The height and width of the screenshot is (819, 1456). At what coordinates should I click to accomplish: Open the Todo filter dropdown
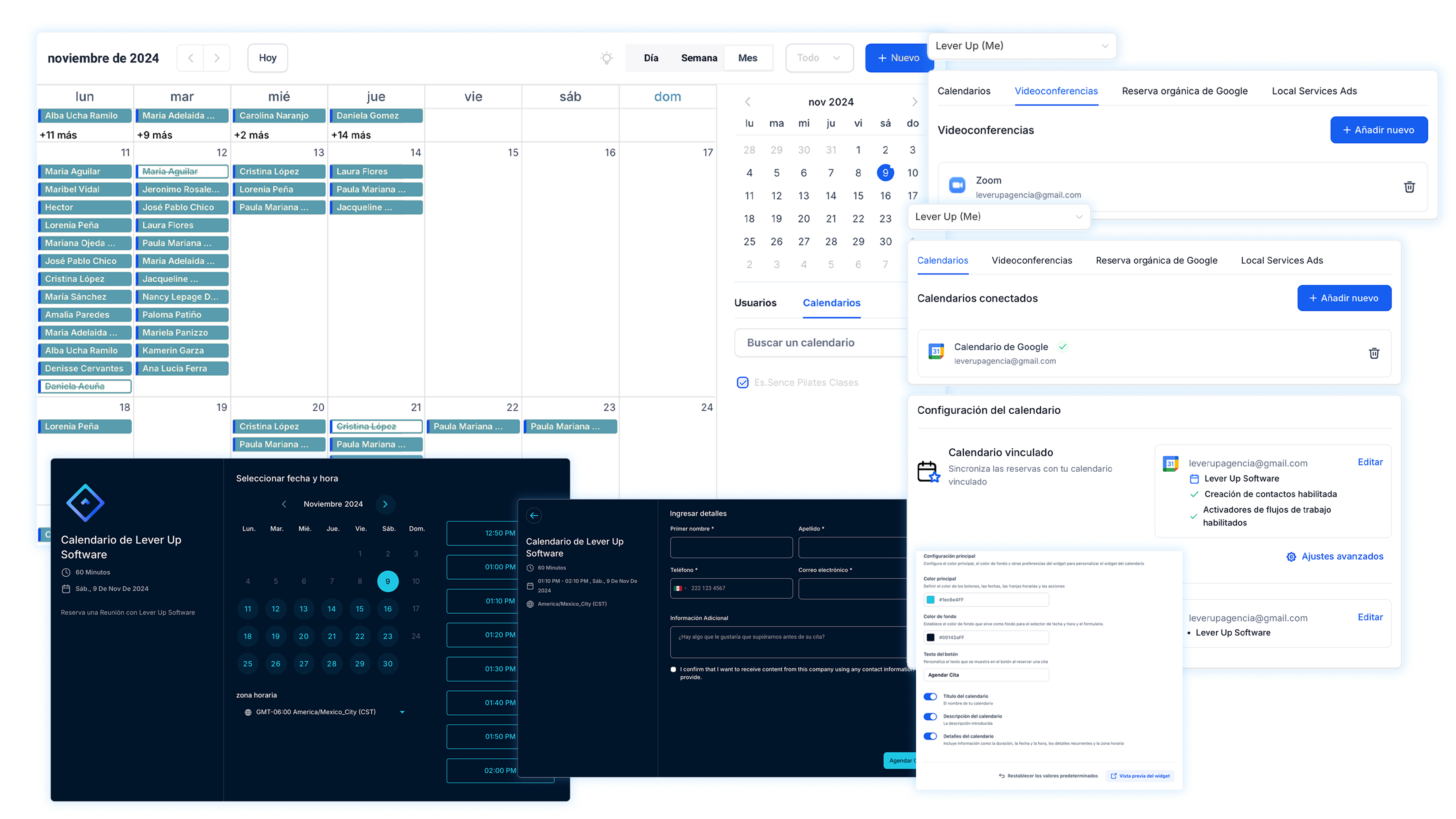[x=819, y=58]
